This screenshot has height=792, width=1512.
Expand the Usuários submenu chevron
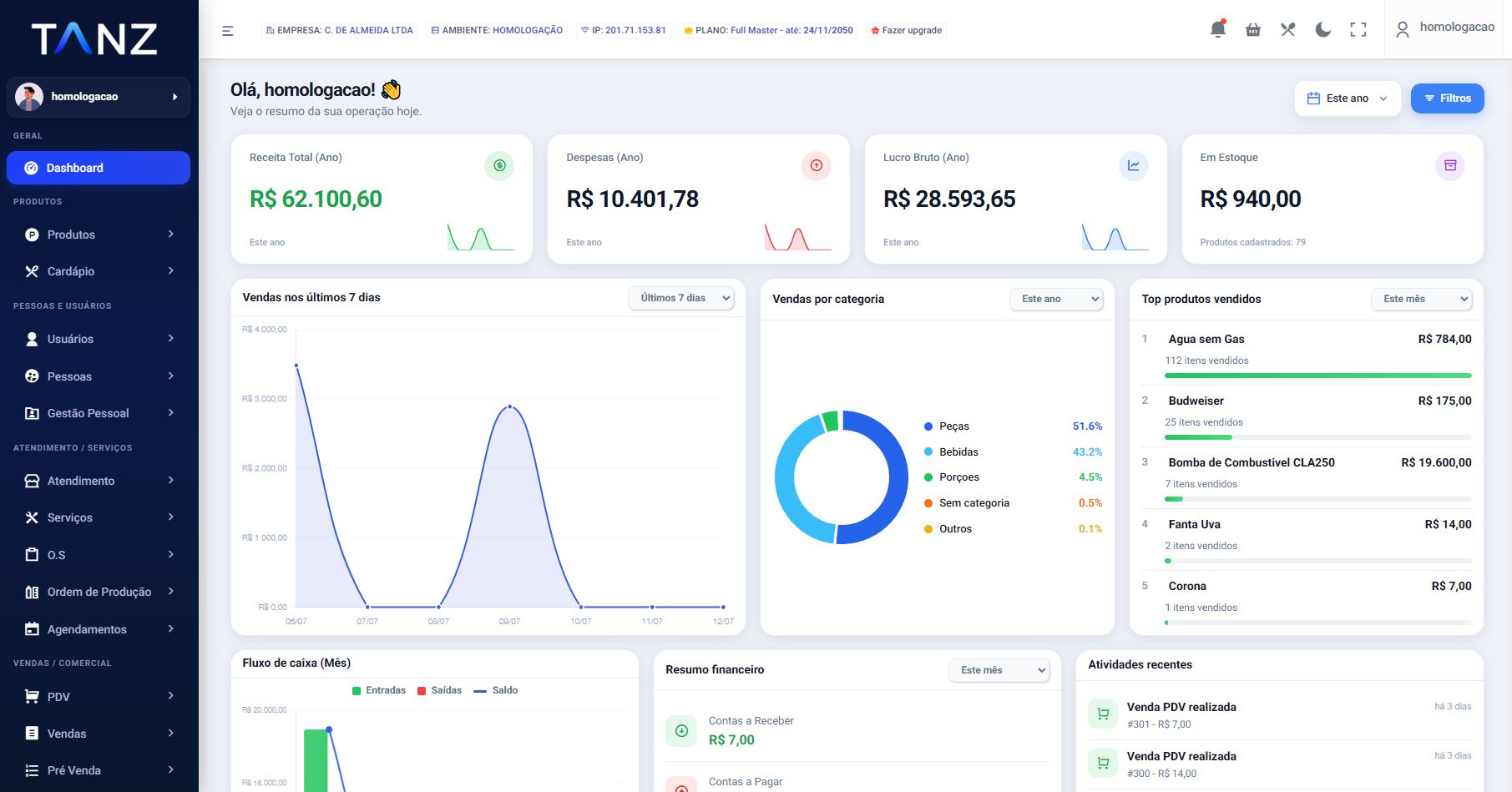coord(170,339)
